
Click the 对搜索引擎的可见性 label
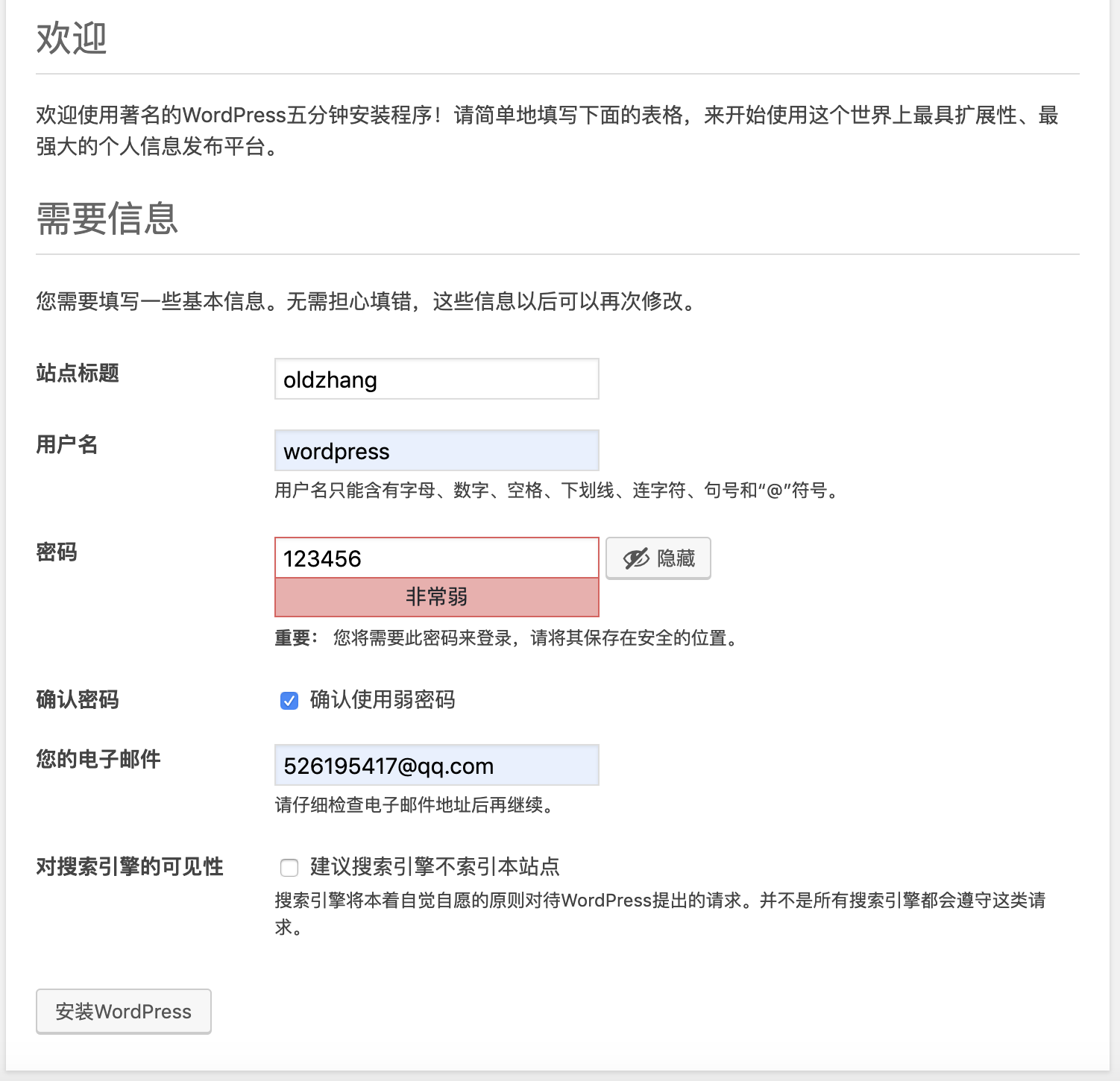[x=130, y=866]
